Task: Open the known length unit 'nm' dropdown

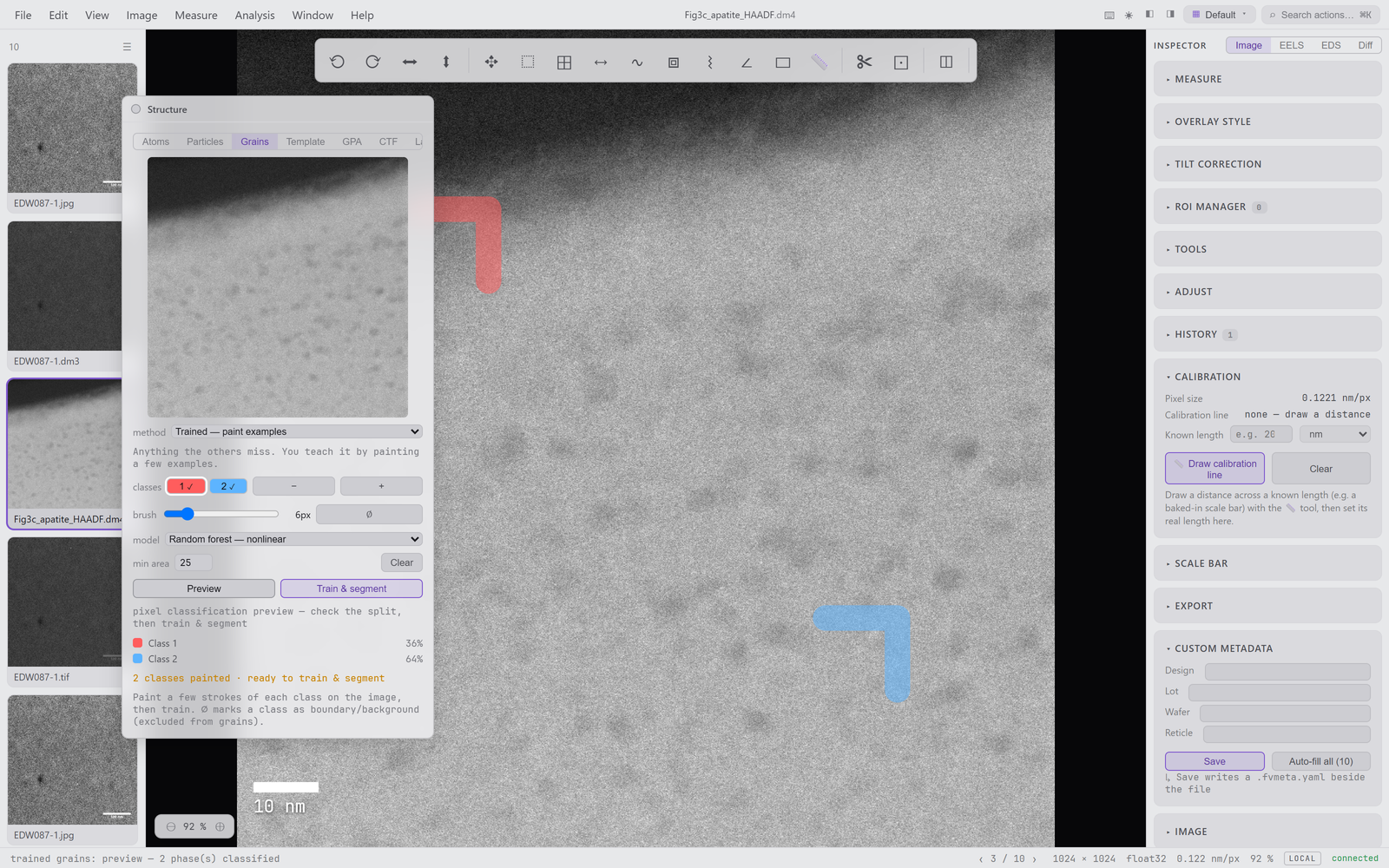Action: (1335, 434)
